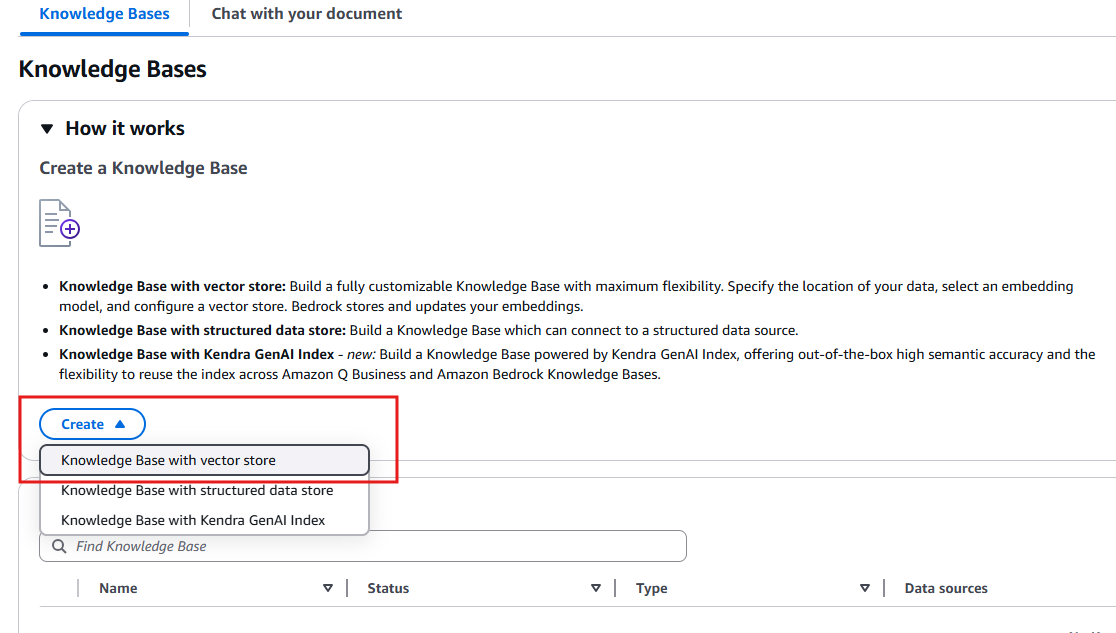1116x633 pixels.
Task: Select the Knowledge Bases tab
Action: coord(104,14)
